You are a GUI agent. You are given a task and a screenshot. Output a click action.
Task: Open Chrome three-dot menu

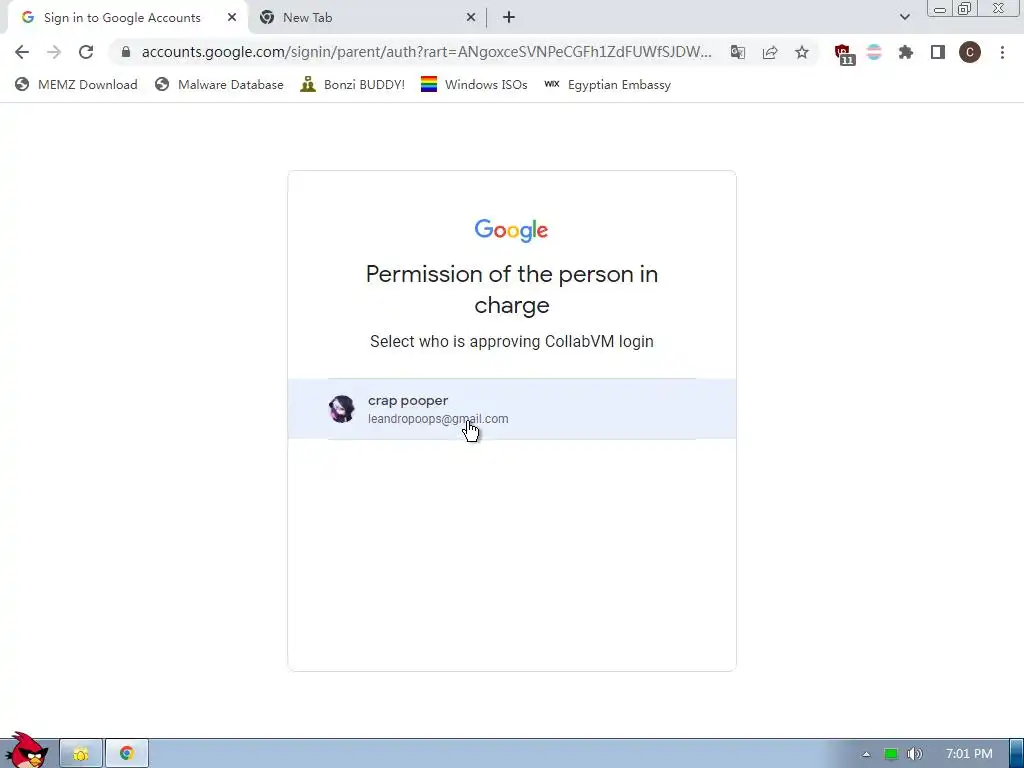pyautogui.click(x=1002, y=52)
